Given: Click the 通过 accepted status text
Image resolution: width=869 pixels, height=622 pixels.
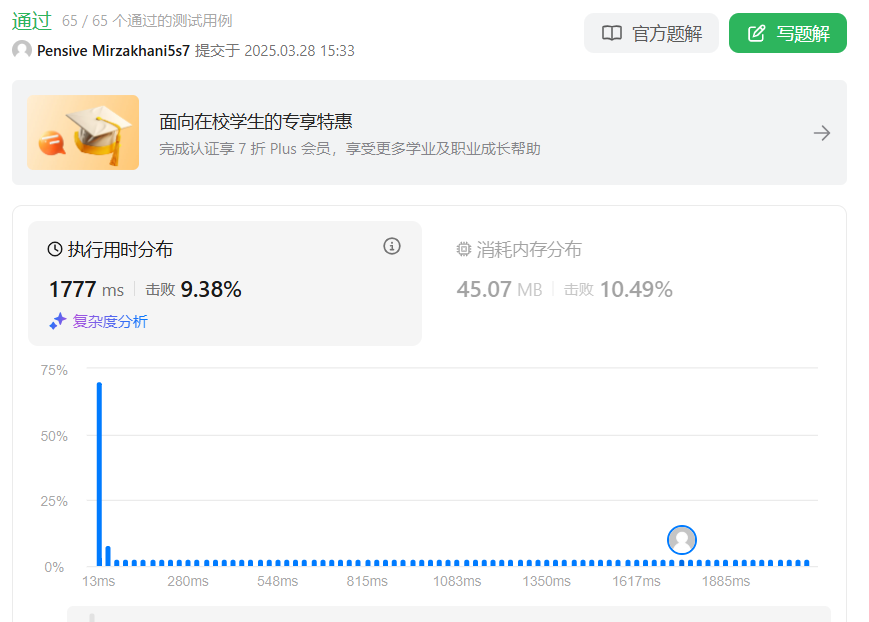Looking at the screenshot, I should click(x=32, y=21).
